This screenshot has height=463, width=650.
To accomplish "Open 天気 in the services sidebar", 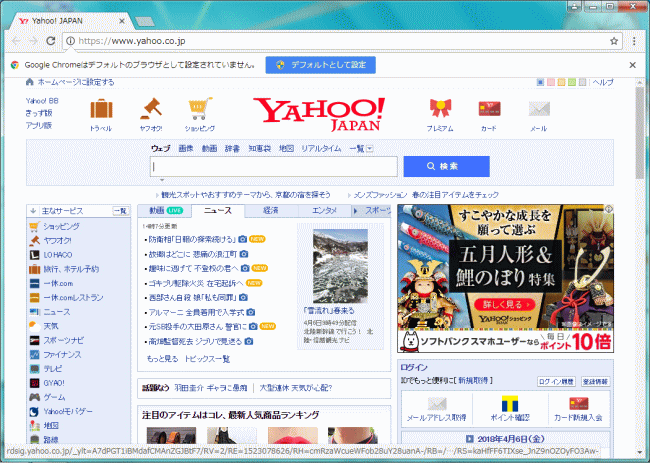I will point(51,326).
